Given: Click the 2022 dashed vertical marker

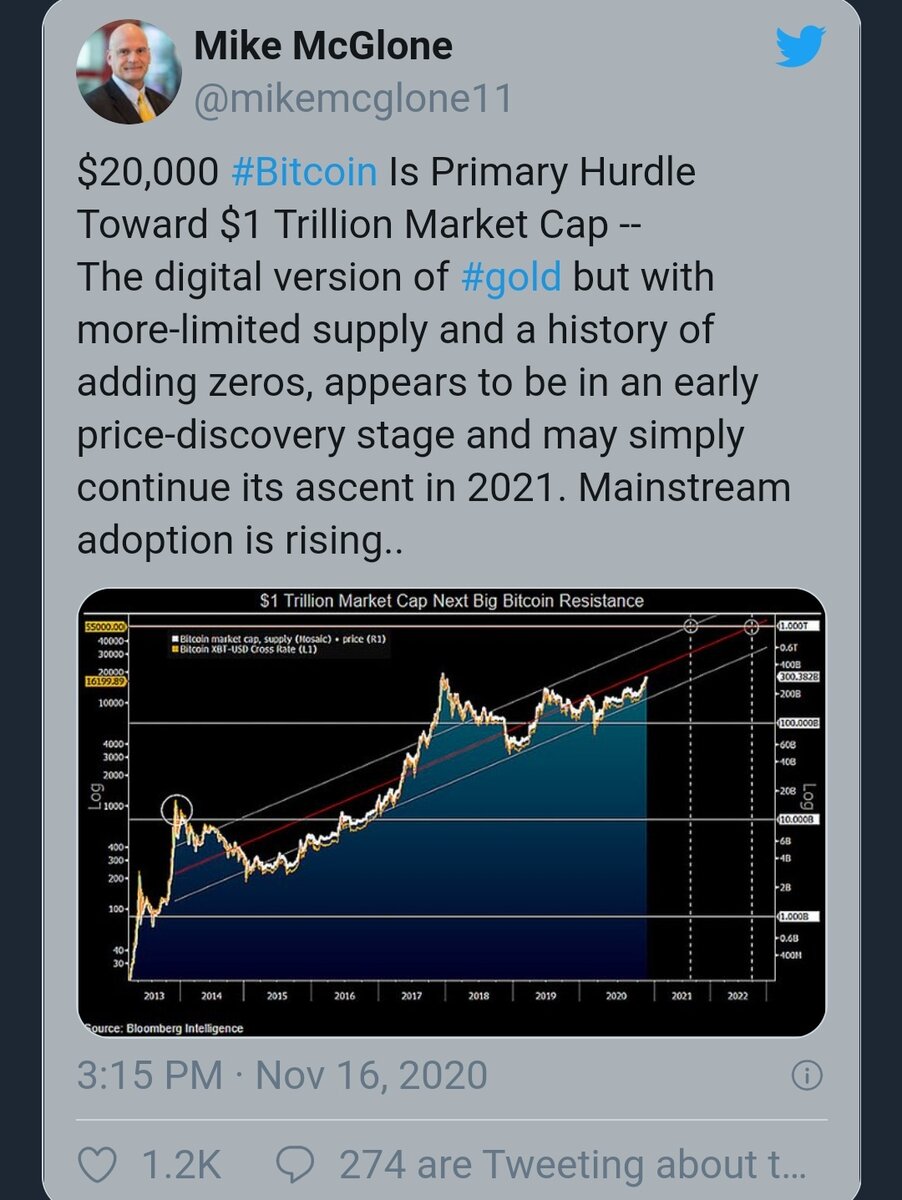Looking at the screenshot, I should click(x=751, y=800).
